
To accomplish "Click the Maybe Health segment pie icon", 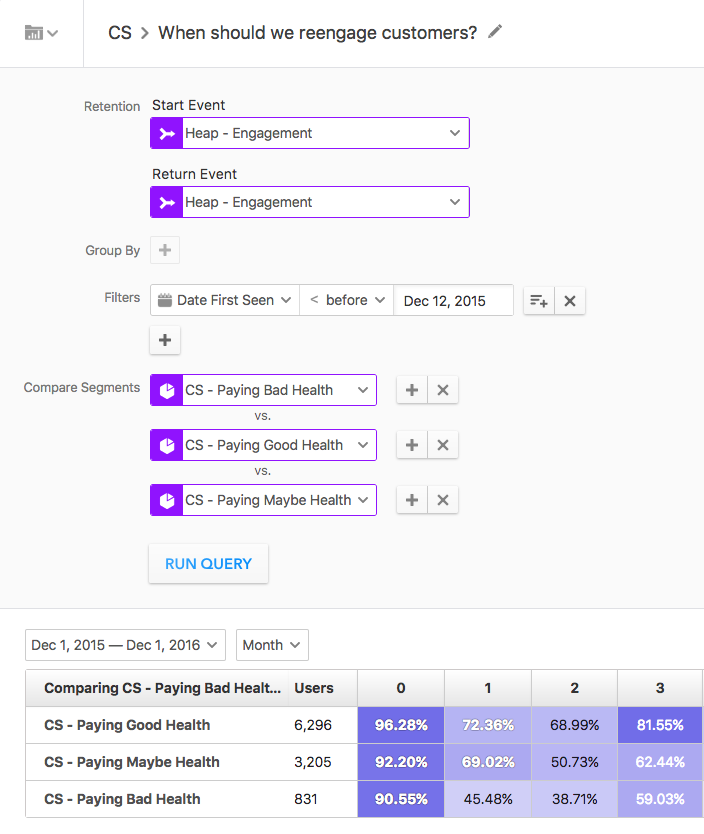I will (167, 500).
